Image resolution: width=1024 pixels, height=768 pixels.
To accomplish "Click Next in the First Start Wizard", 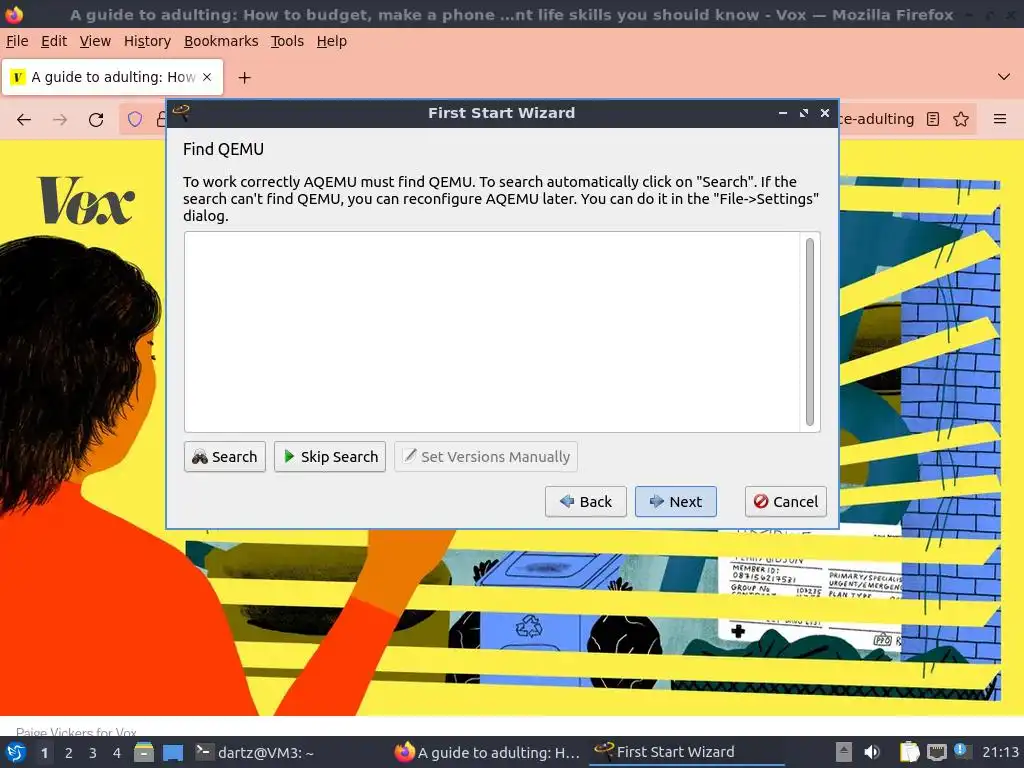I will tap(676, 502).
